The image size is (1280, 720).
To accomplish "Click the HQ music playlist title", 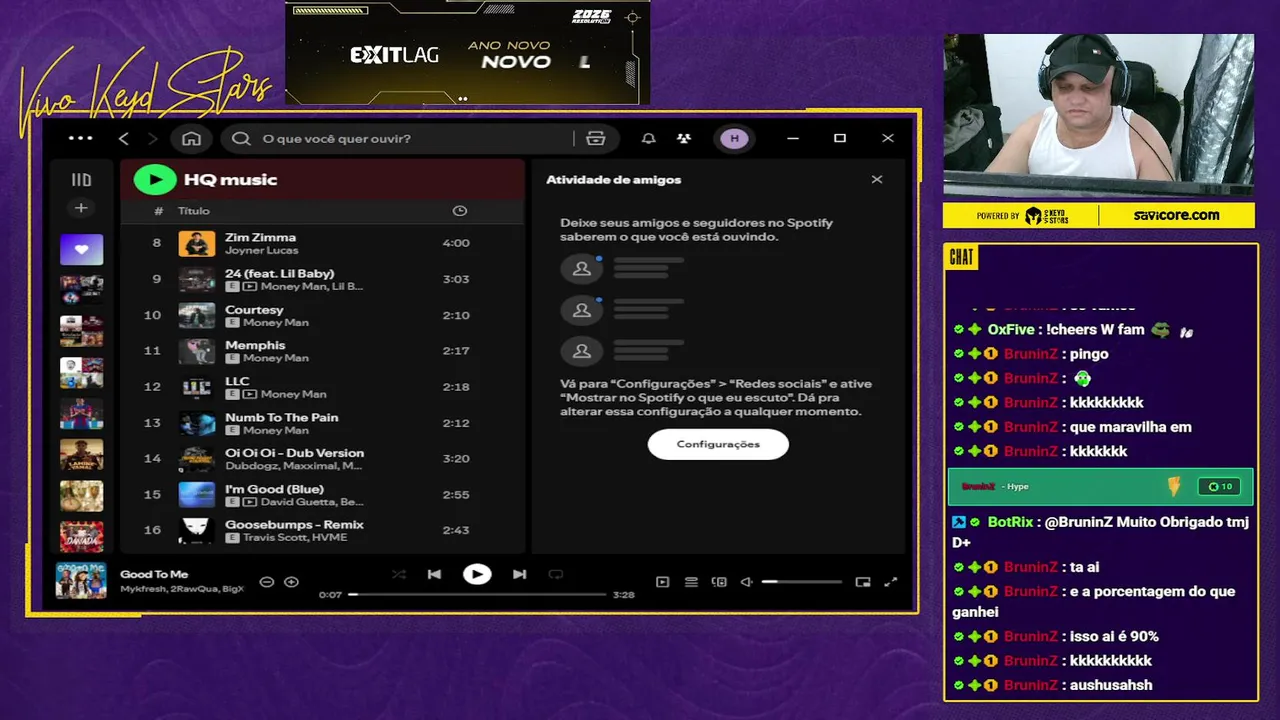I will (230, 180).
